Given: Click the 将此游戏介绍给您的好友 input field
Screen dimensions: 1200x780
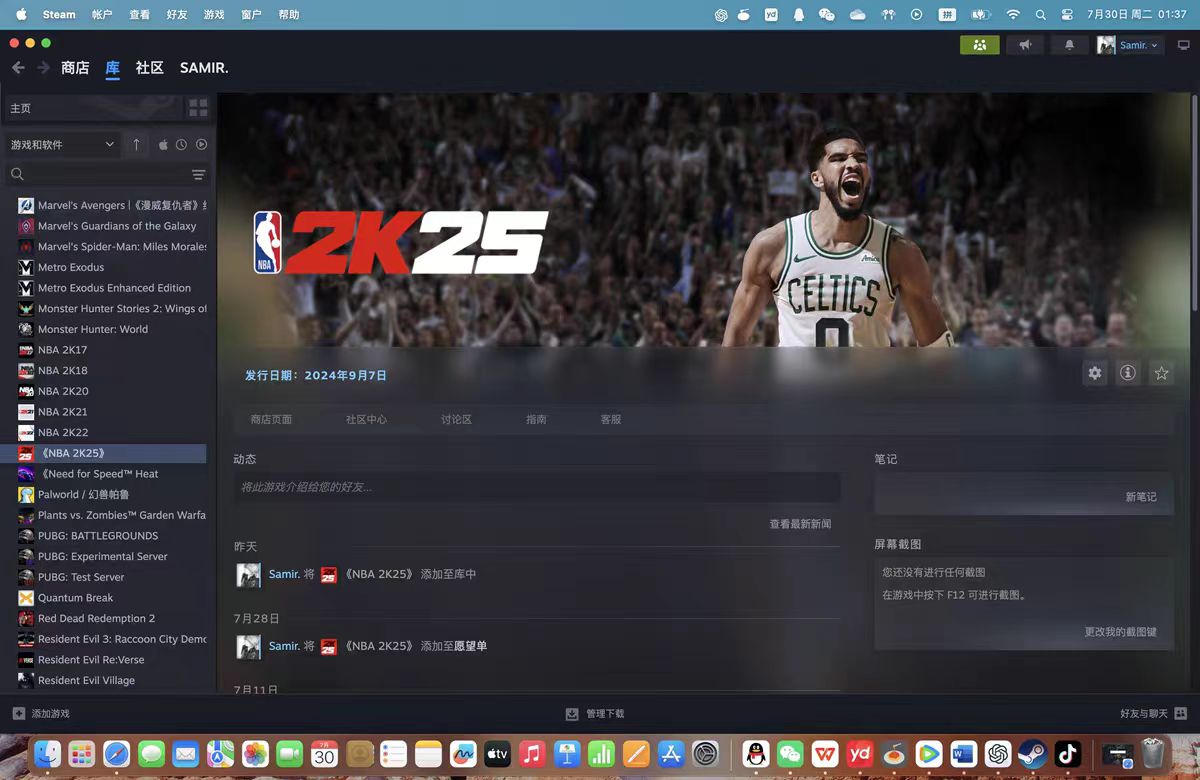Looking at the screenshot, I should [540, 487].
